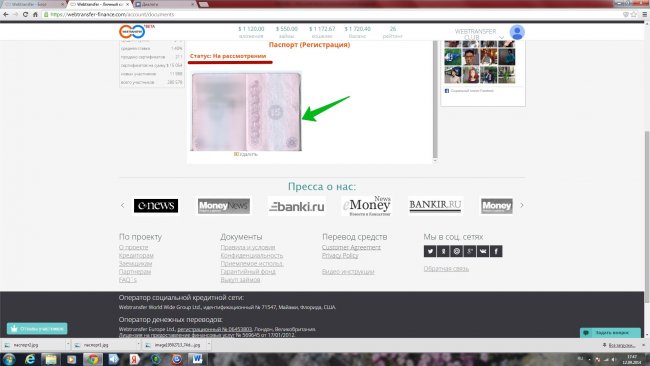
Task: Open the Twitter social icon
Action: [430, 251]
